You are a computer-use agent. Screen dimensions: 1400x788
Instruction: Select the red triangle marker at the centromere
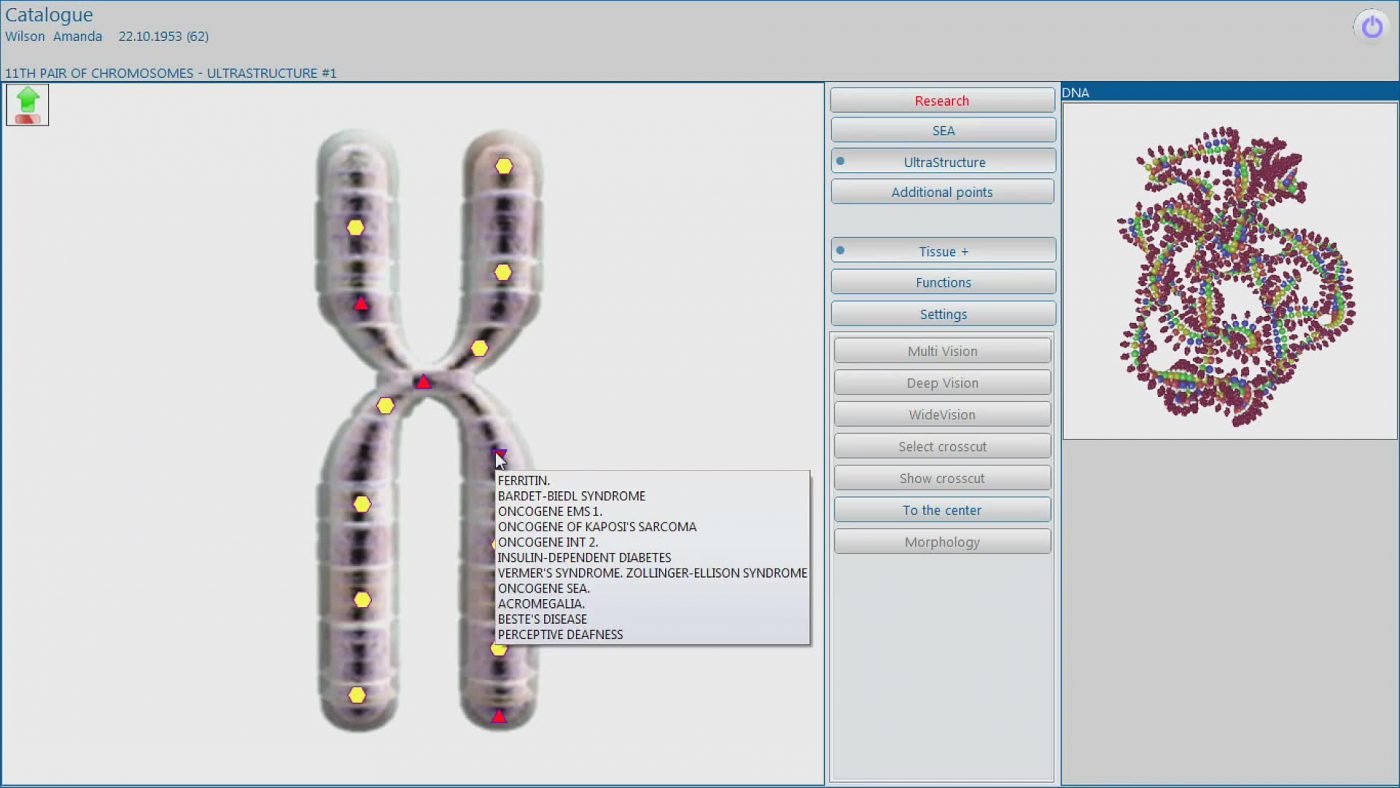[x=423, y=382]
